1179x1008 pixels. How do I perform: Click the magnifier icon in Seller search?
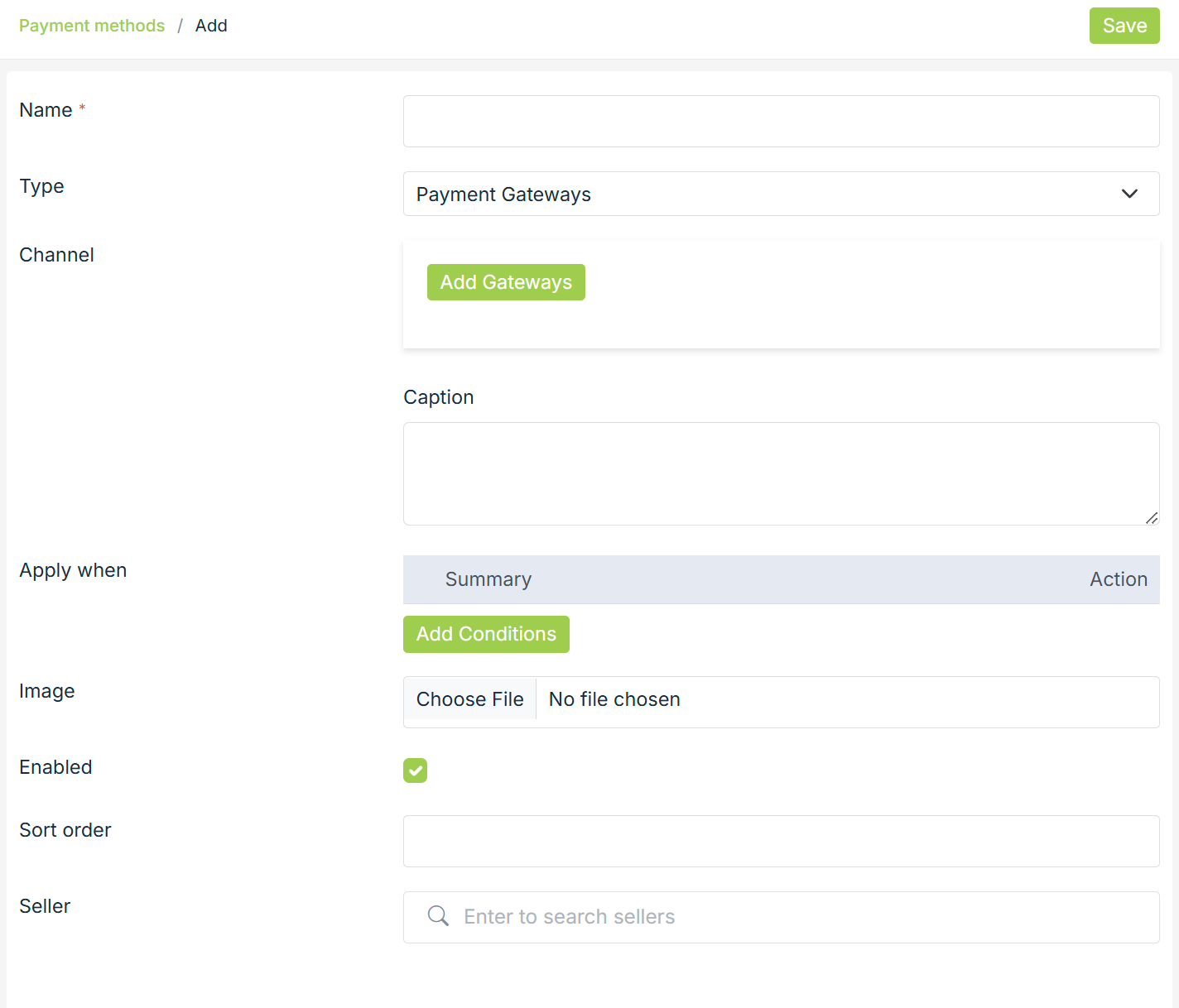coord(438,916)
